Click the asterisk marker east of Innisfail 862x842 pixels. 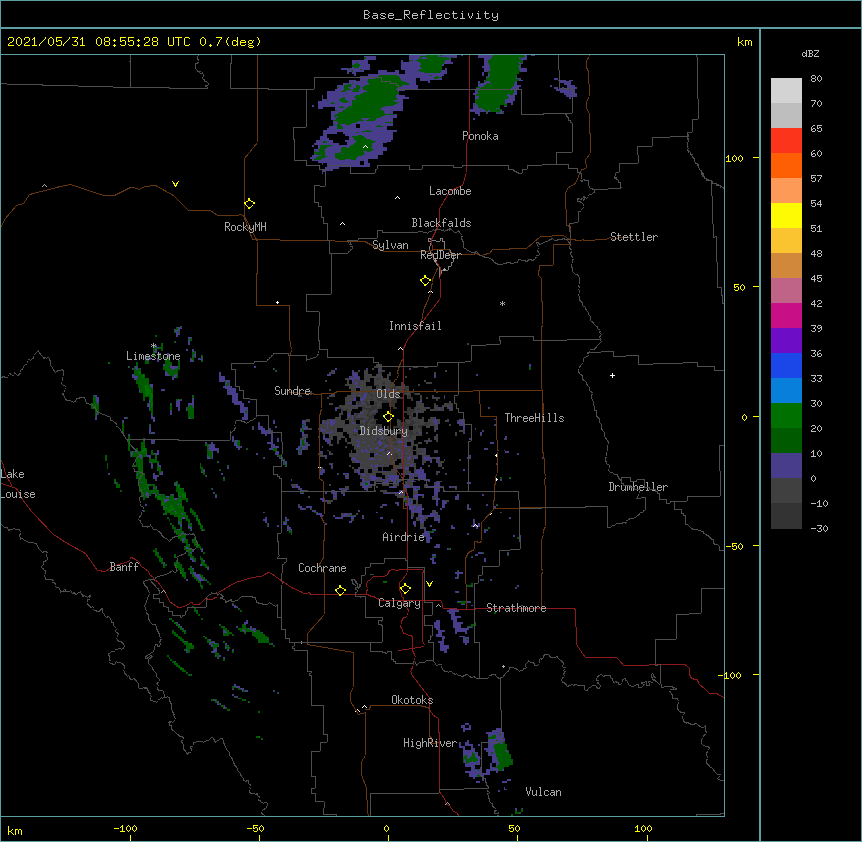click(502, 303)
